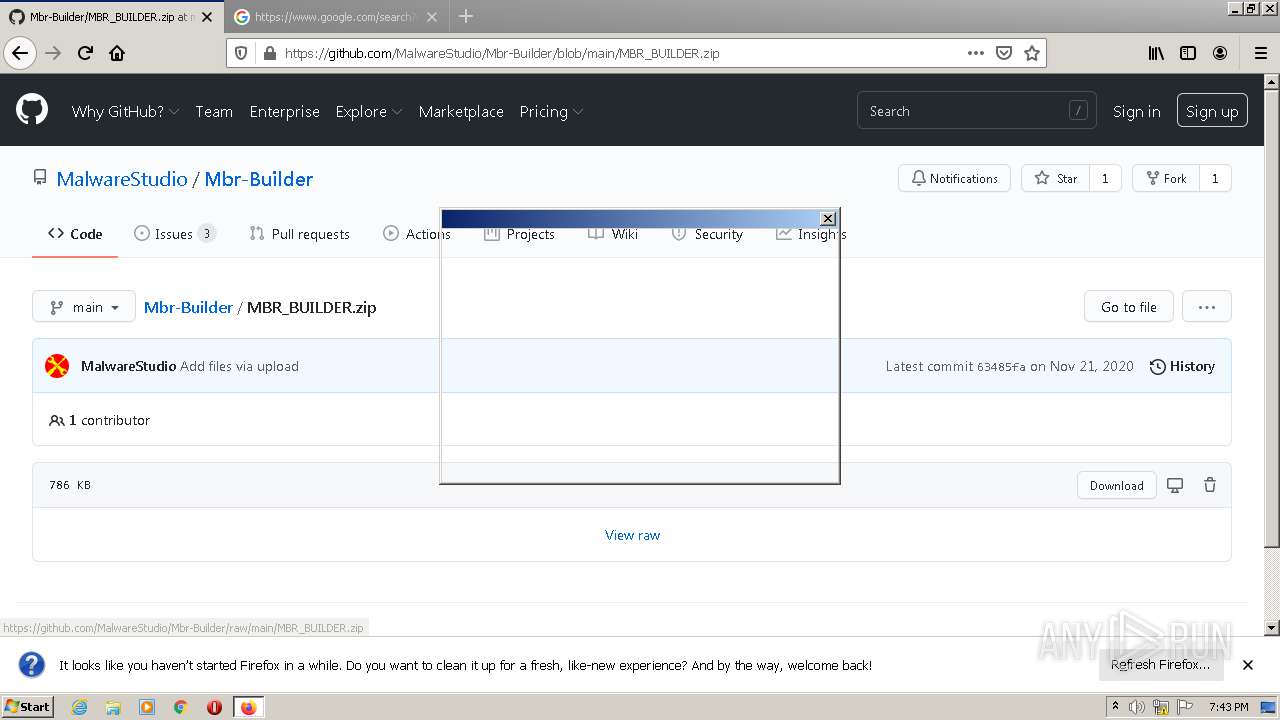Click the volume icon in system tray

tap(1137, 707)
